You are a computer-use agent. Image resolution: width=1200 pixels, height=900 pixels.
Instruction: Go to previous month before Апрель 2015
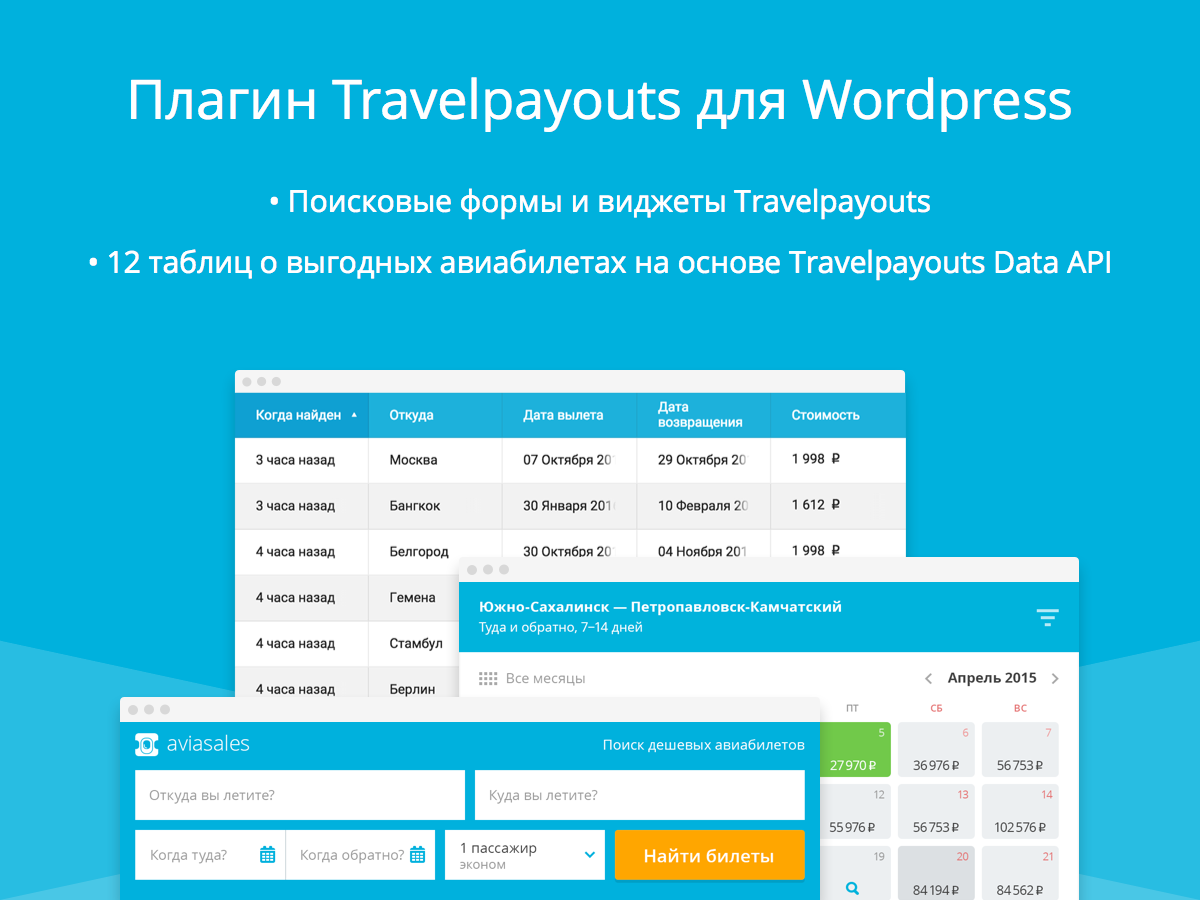(928, 679)
